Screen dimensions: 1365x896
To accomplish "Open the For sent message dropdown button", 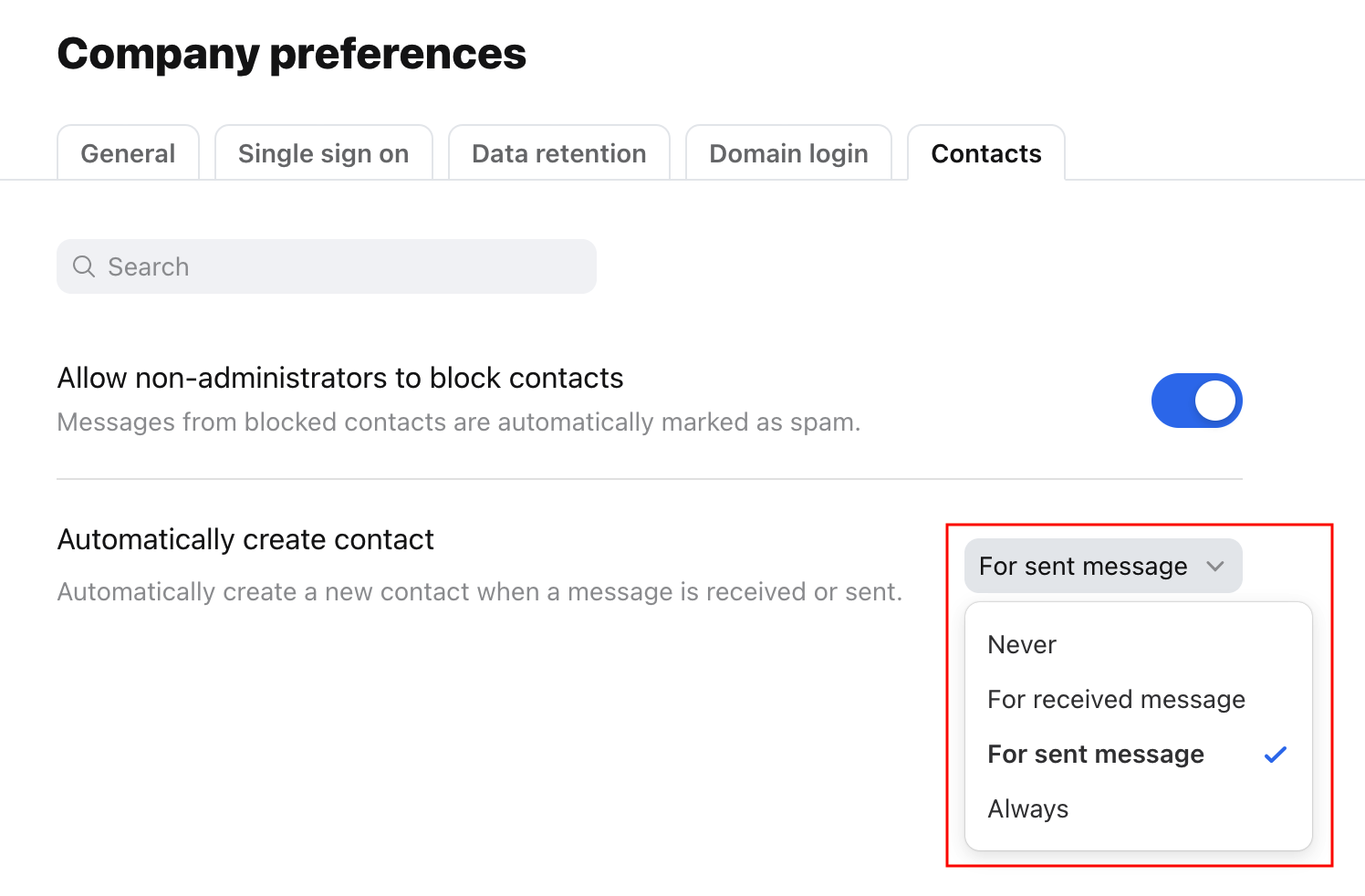I will pyautogui.click(x=1103, y=566).
